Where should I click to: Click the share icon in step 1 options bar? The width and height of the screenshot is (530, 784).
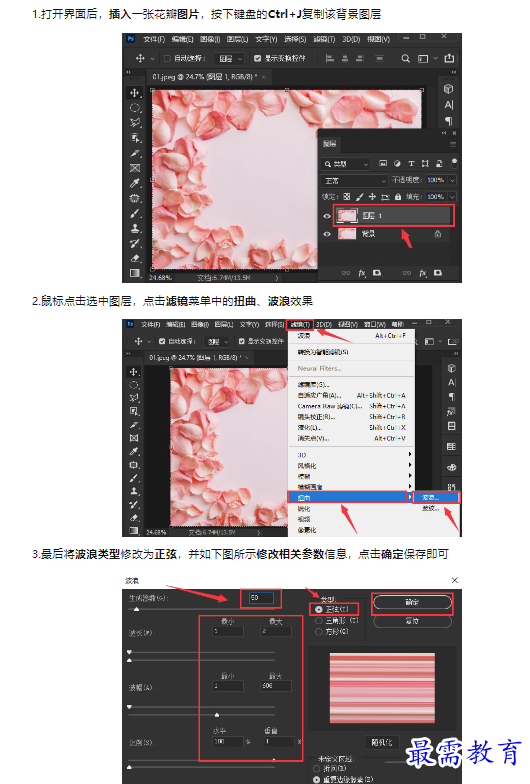point(449,58)
